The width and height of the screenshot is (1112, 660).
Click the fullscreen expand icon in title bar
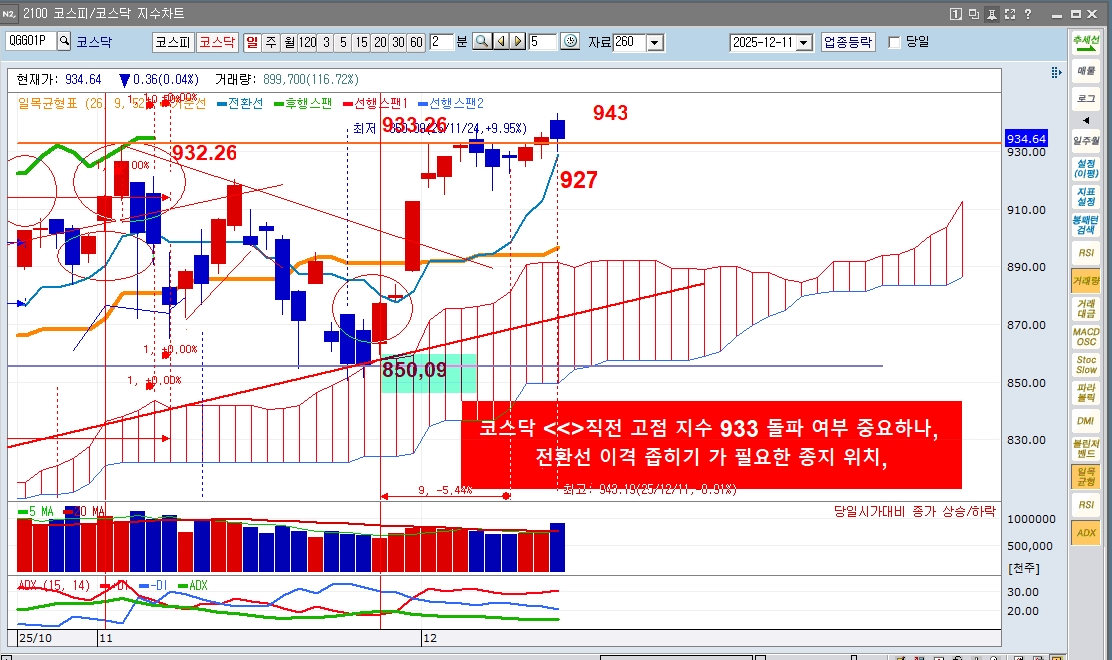coord(1010,13)
